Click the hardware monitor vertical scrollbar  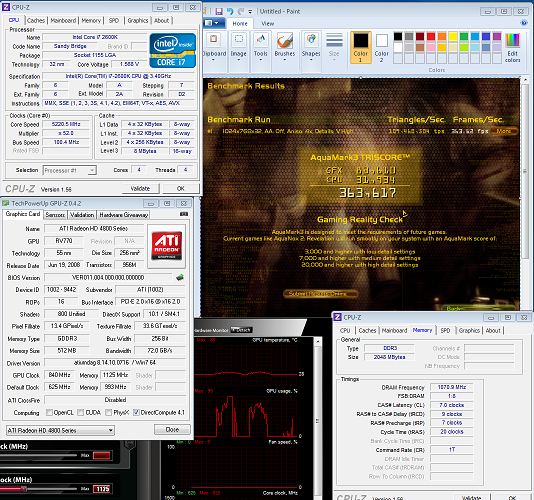[x=317, y=418]
